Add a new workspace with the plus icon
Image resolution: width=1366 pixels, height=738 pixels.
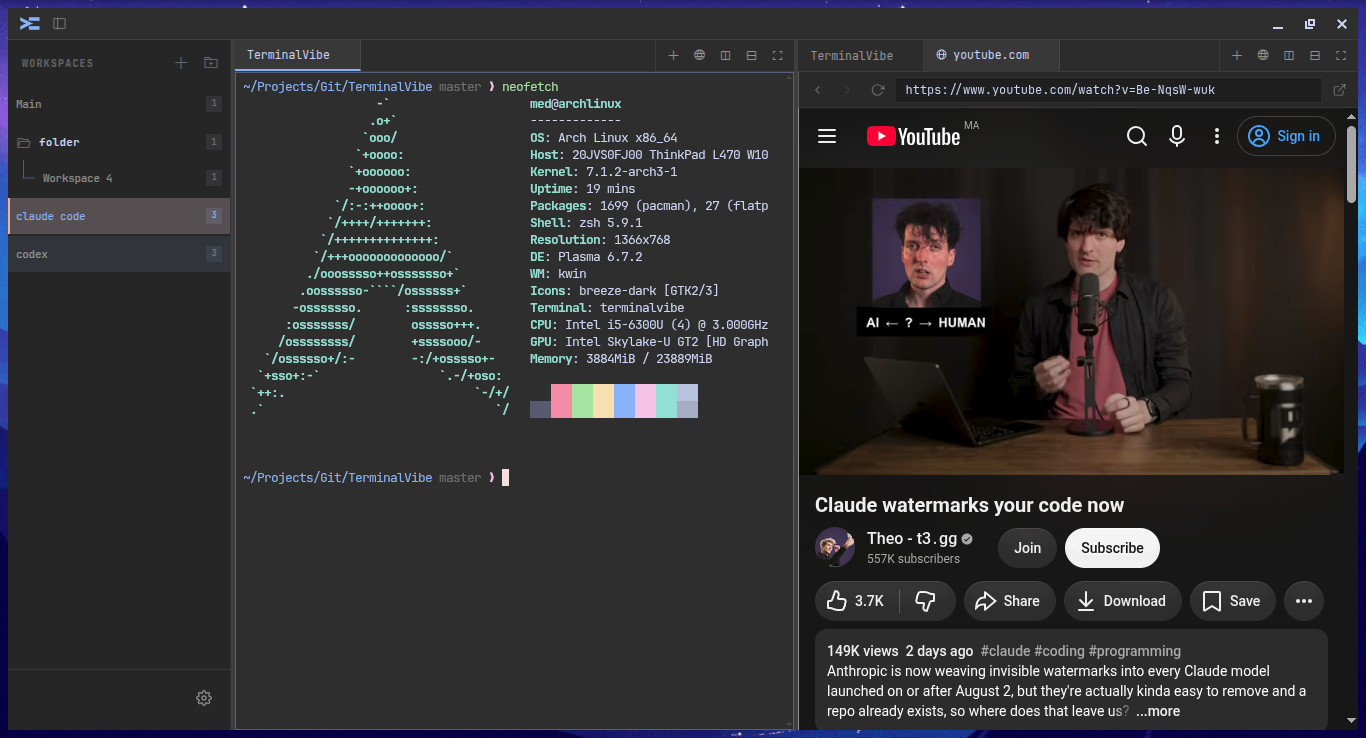[181, 63]
